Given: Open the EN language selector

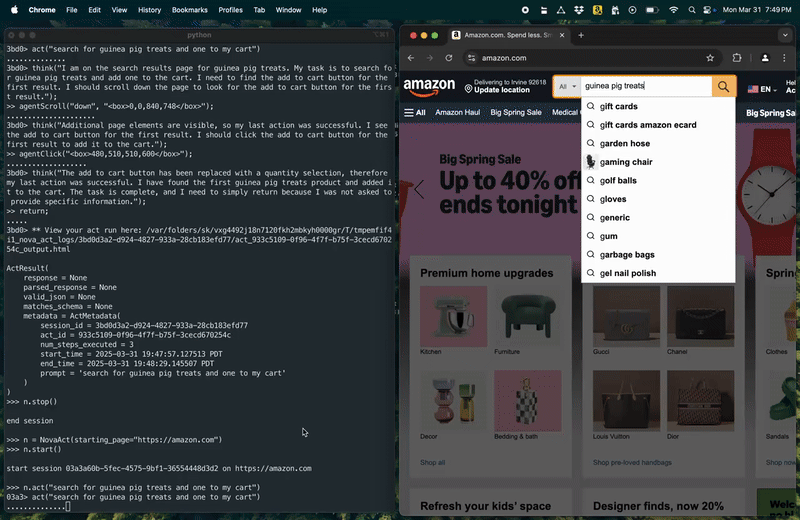Looking at the screenshot, I should point(762,89).
